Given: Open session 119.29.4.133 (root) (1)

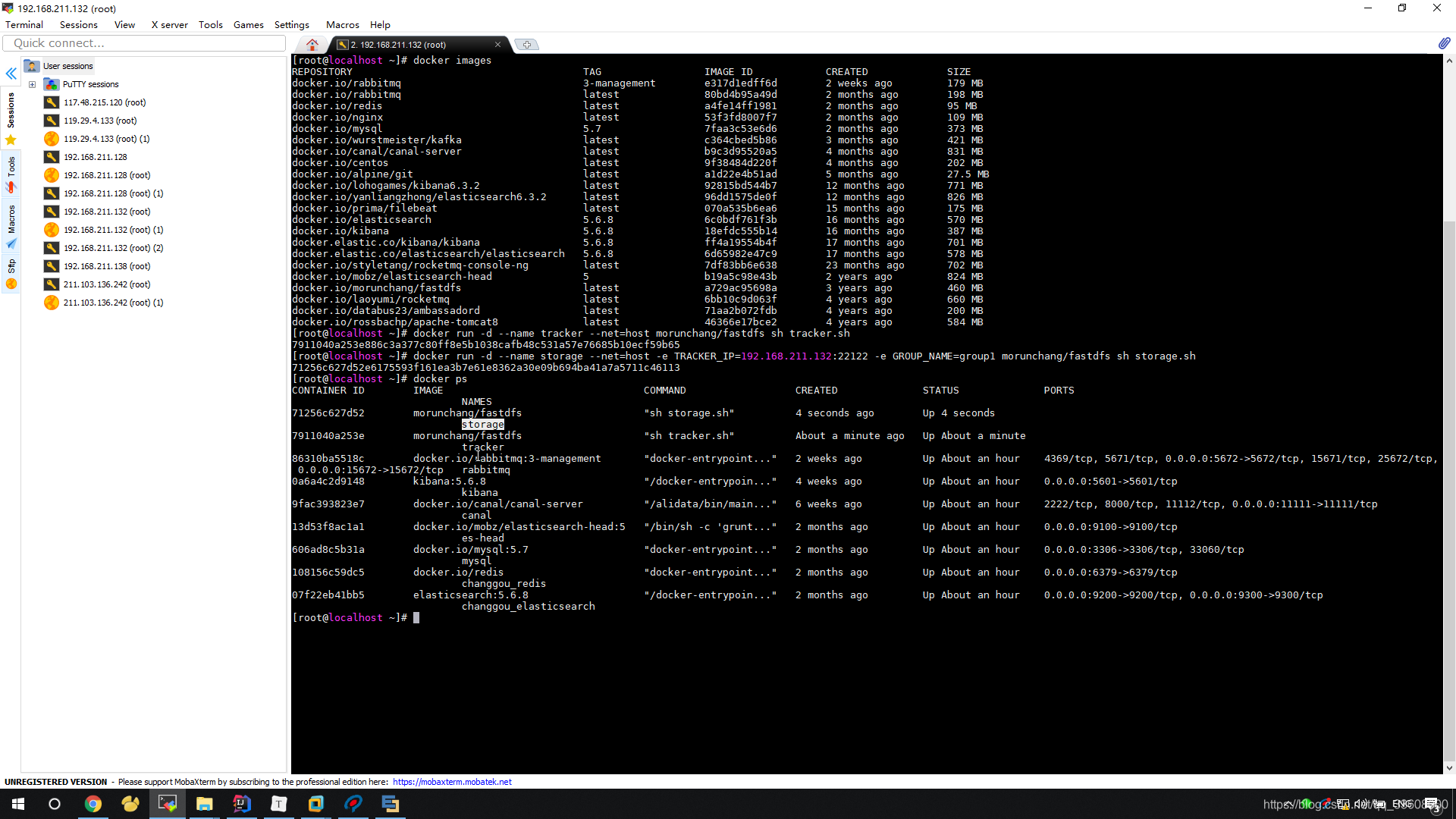Looking at the screenshot, I should click(107, 139).
